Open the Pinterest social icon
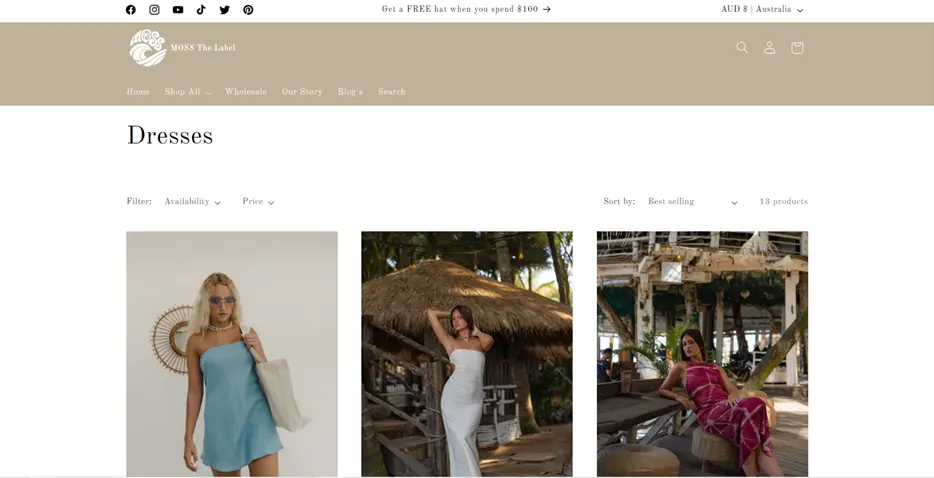The height and width of the screenshot is (478, 934). point(248,10)
